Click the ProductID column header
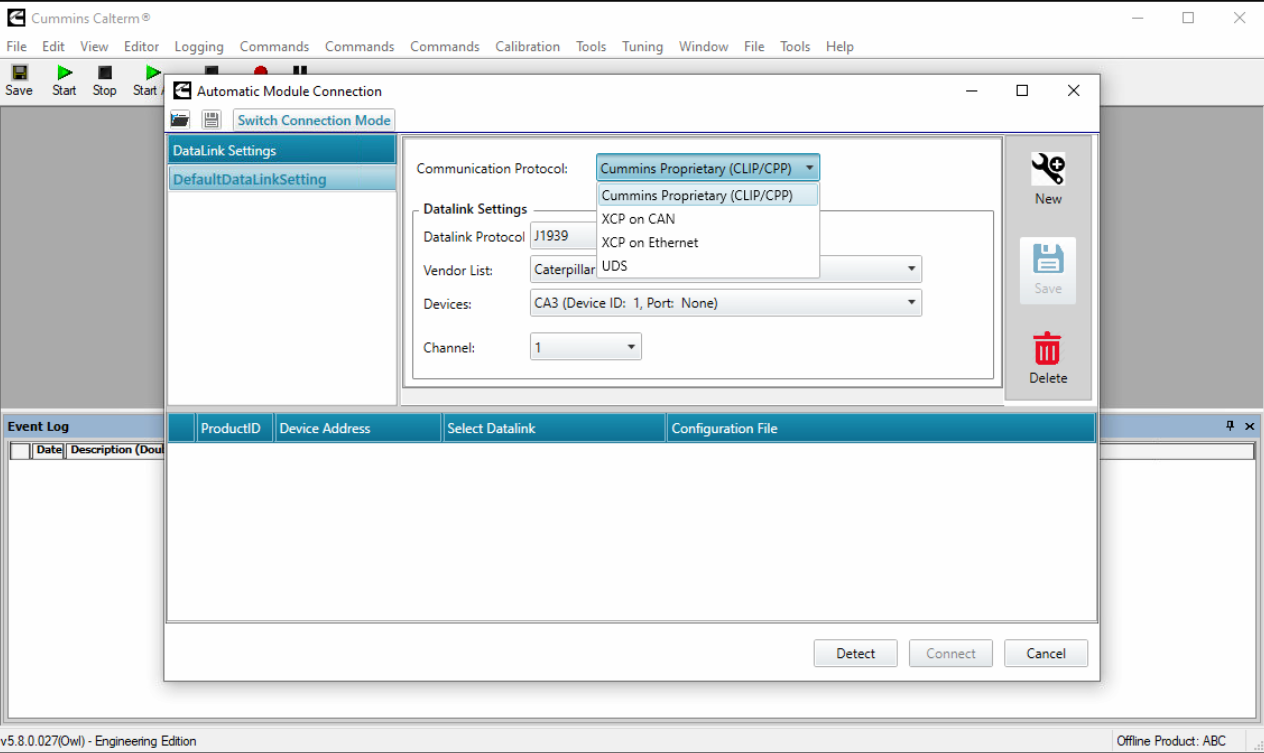This screenshot has width=1264, height=753. point(235,428)
